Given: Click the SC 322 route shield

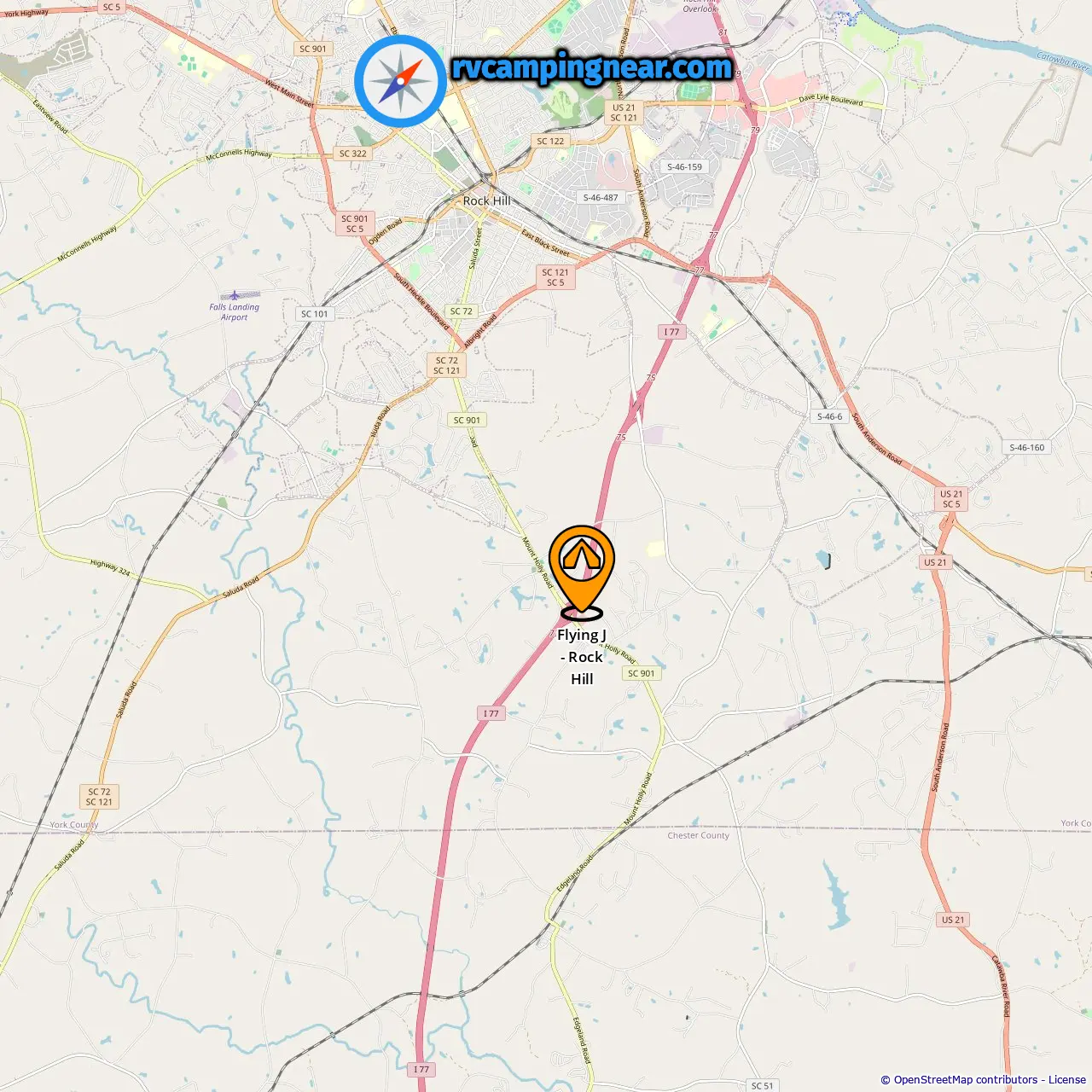Looking at the screenshot, I should [x=353, y=154].
